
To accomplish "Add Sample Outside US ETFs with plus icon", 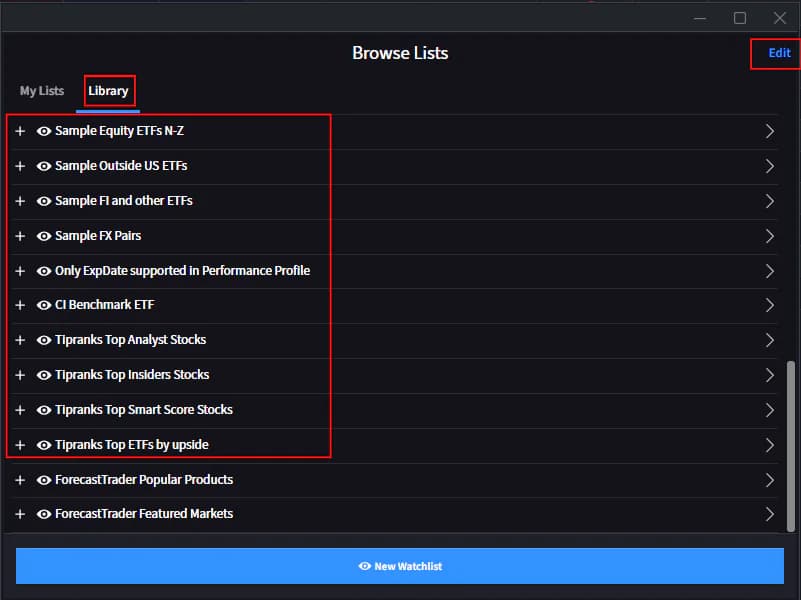I will 20,166.
